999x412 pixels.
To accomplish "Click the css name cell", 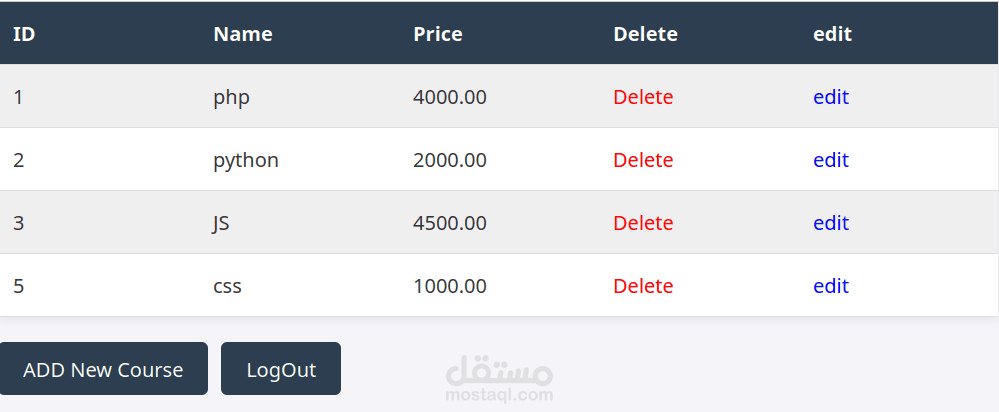I will point(227,286).
